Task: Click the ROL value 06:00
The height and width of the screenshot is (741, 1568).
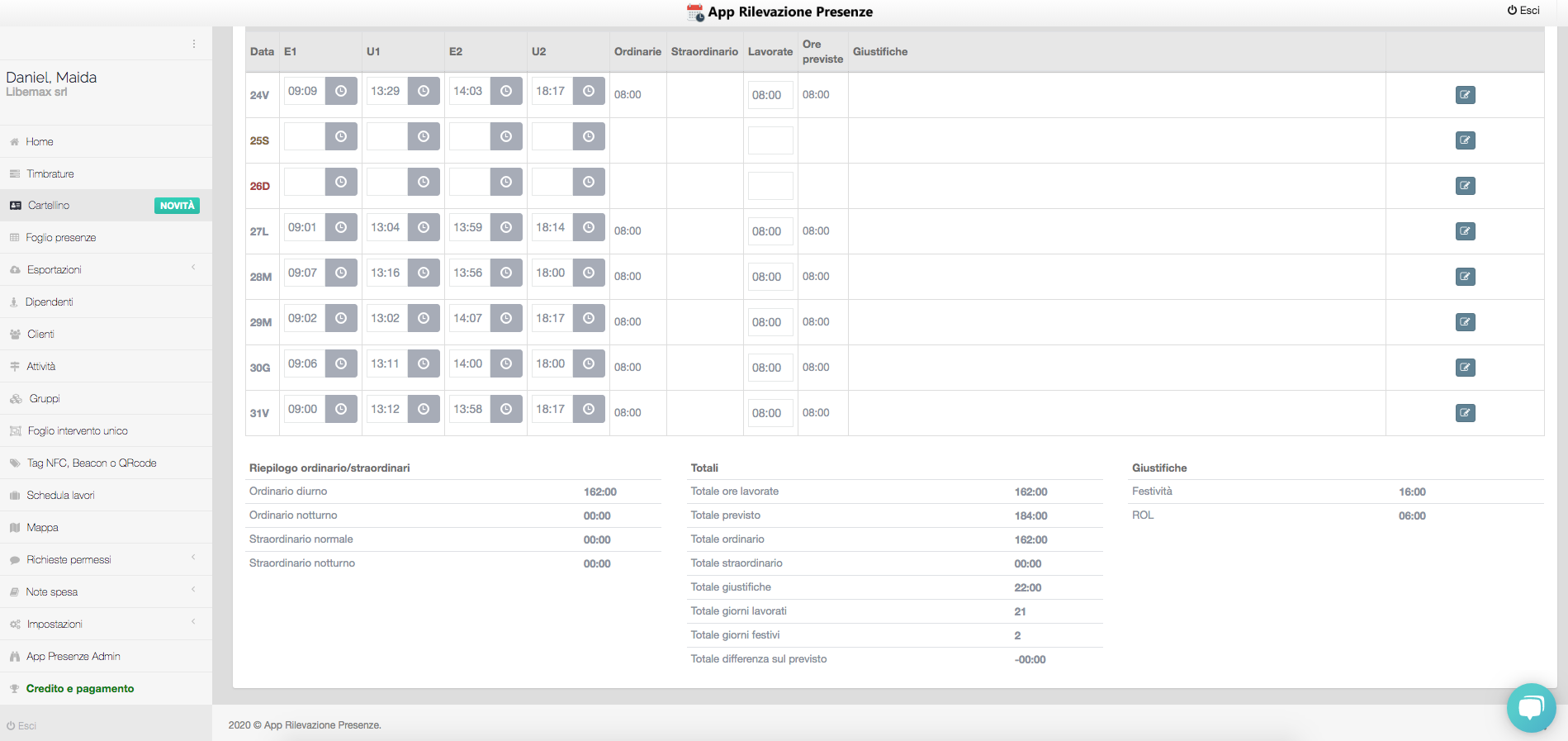Action: click(1412, 515)
